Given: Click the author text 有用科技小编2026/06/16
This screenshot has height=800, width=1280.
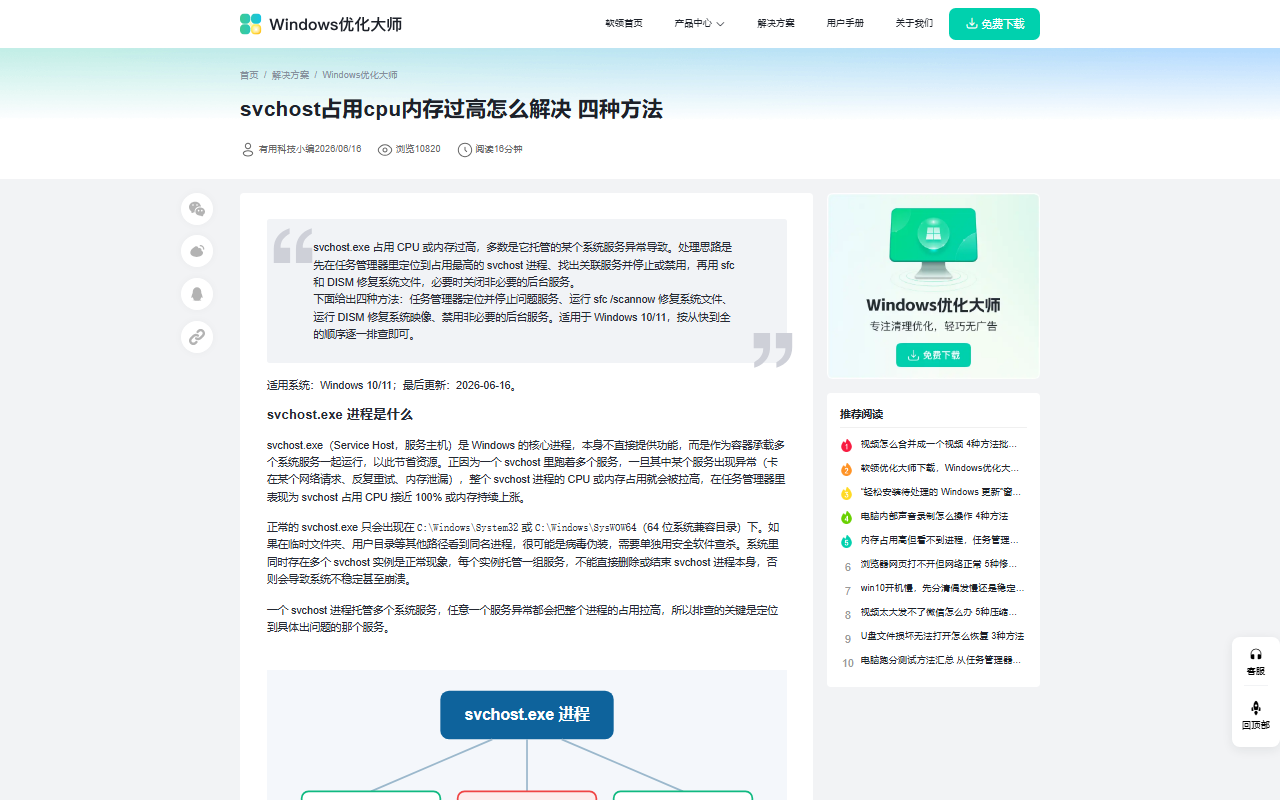Looking at the screenshot, I should click(310, 149).
